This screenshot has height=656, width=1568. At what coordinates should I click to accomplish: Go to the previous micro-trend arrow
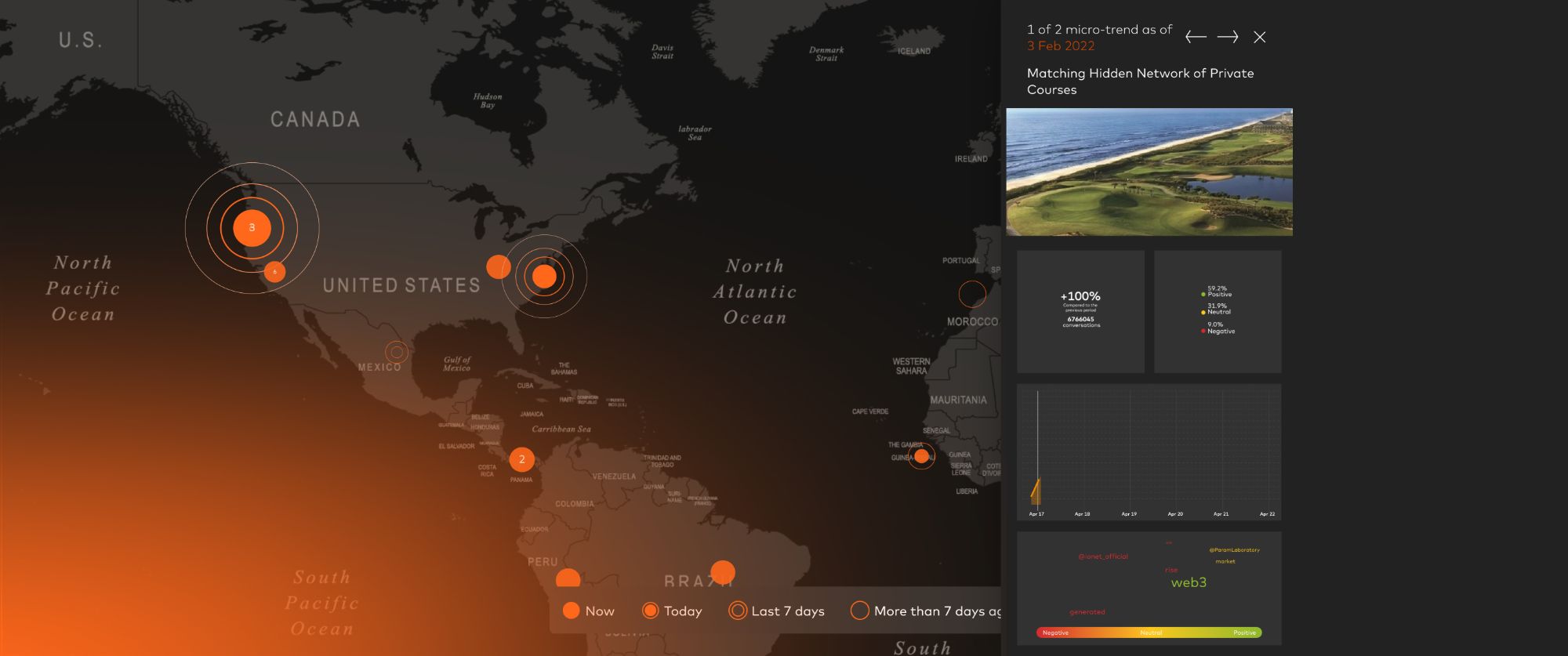click(x=1196, y=37)
